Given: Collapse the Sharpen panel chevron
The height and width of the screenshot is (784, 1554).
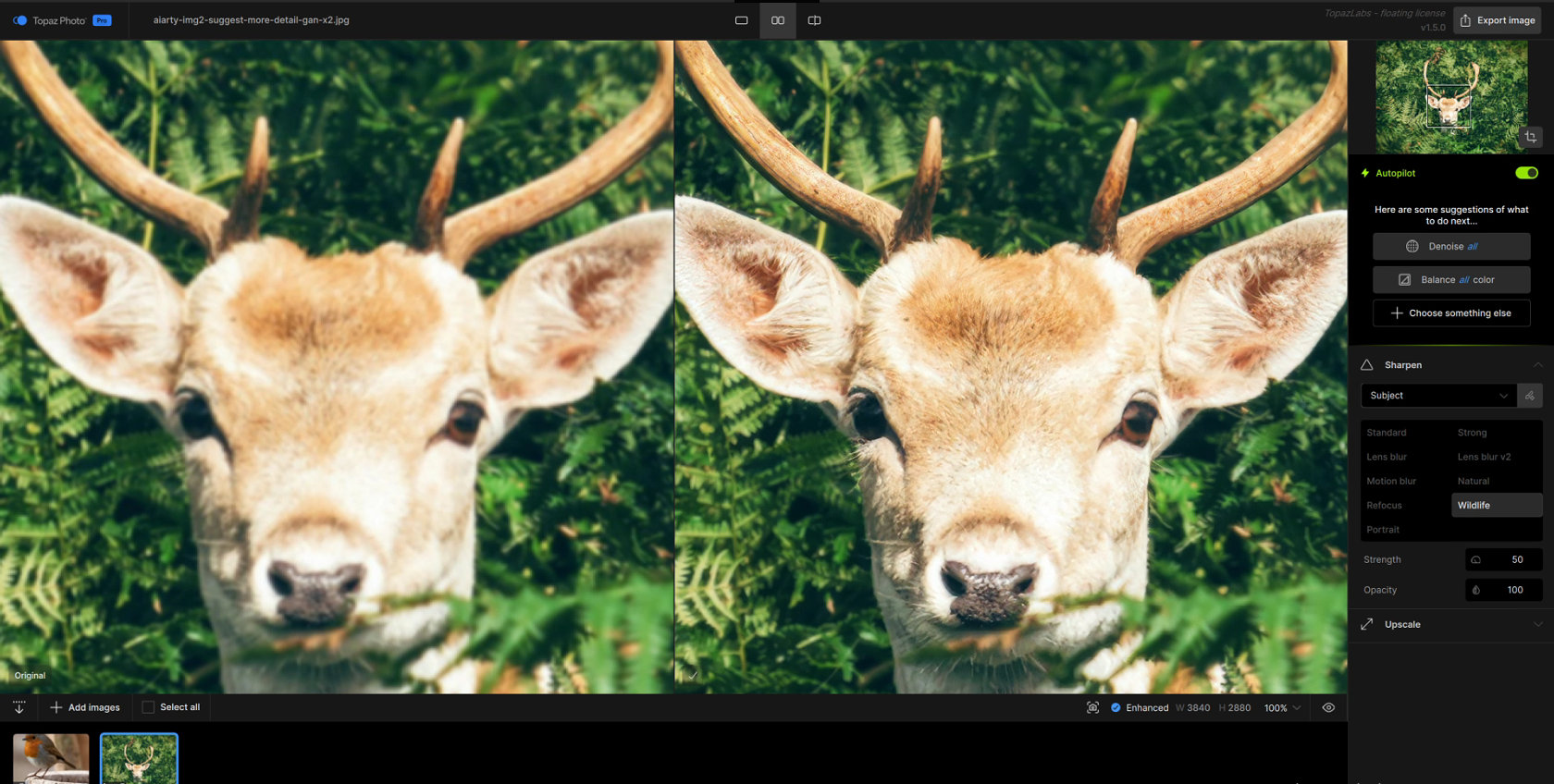Looking at the screenshot, I should click(1537, 365).
